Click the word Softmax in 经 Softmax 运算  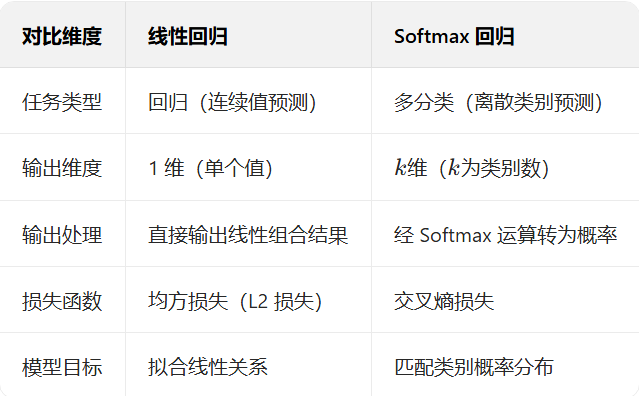pyautogui.click(x=455, y=235)
